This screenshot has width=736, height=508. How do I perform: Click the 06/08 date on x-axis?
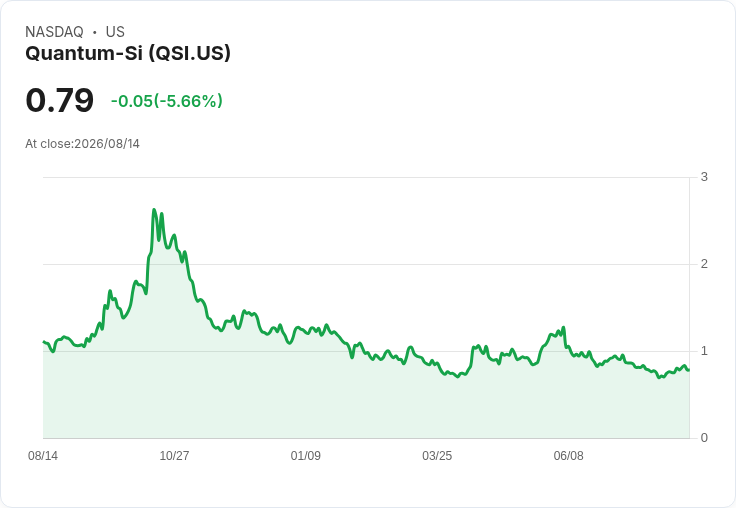(x=568, y=455)
